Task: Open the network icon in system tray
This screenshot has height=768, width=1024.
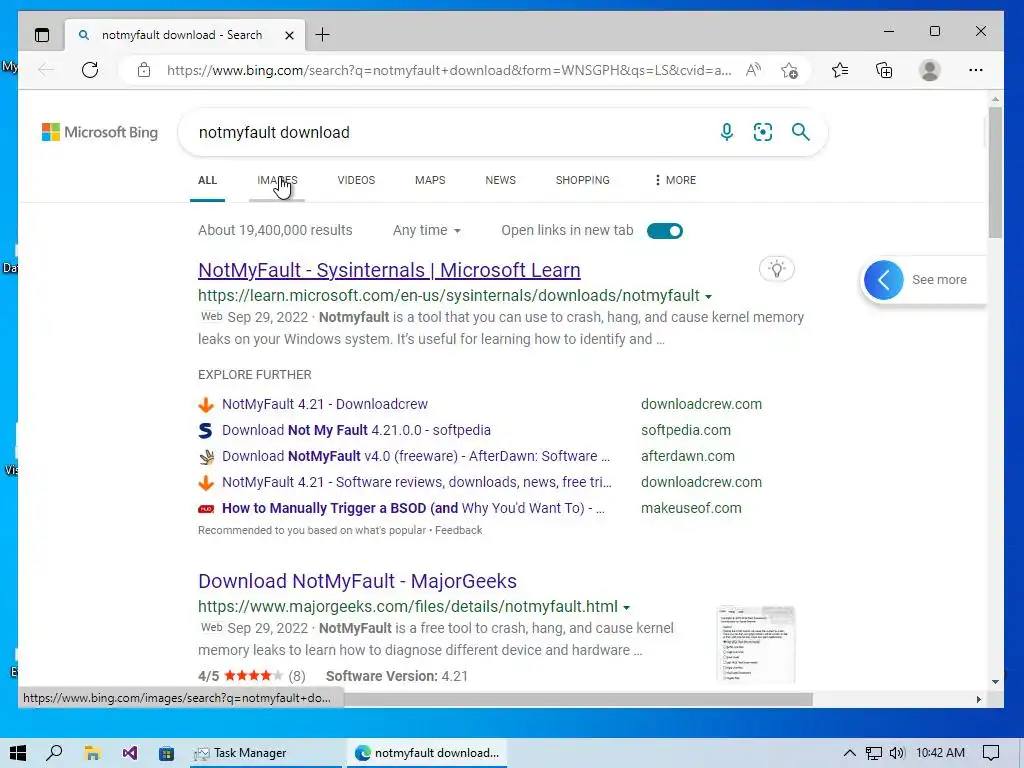Action: [873, 753]
